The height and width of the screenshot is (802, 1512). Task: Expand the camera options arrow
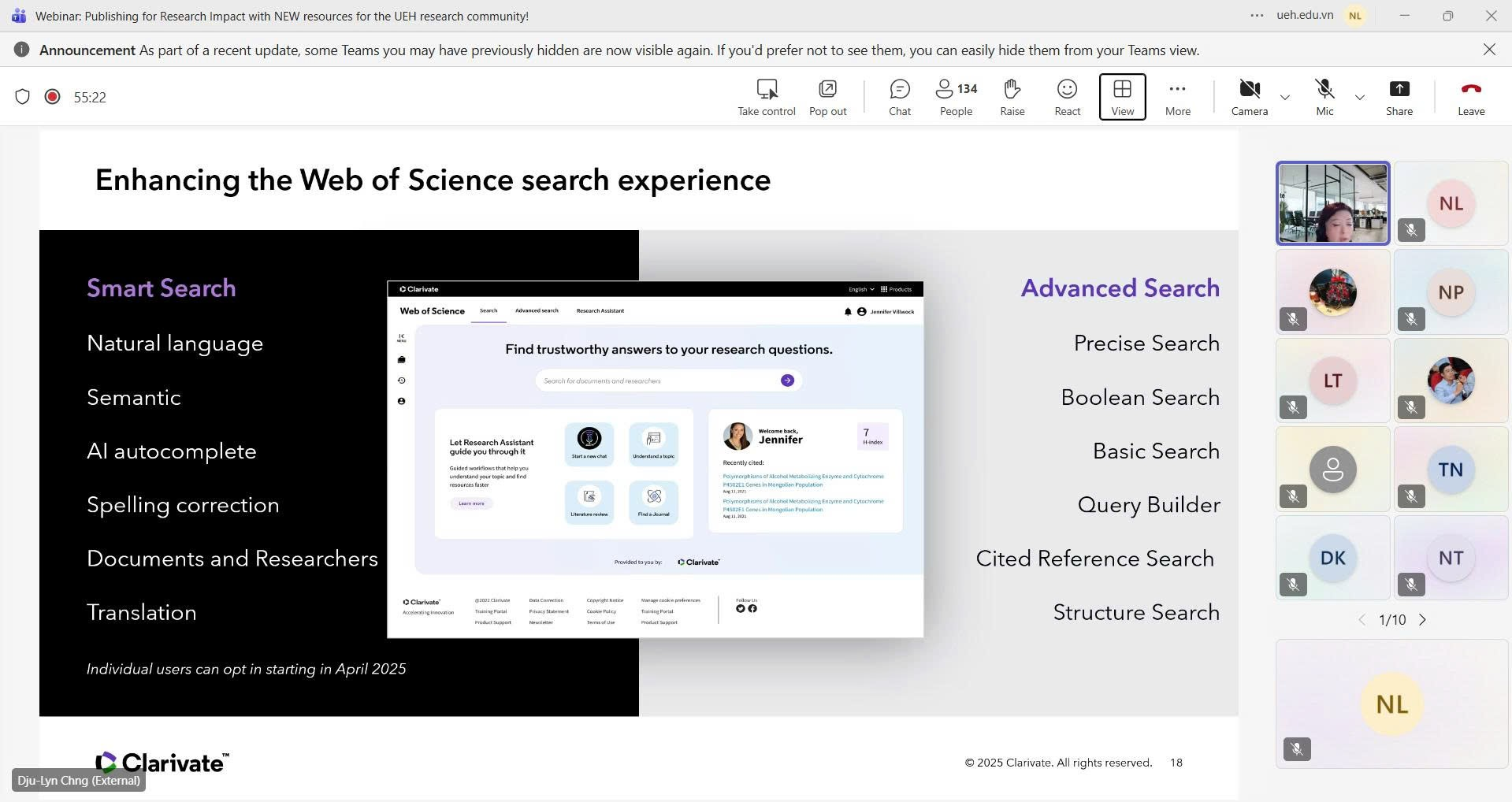[1285, 98]
